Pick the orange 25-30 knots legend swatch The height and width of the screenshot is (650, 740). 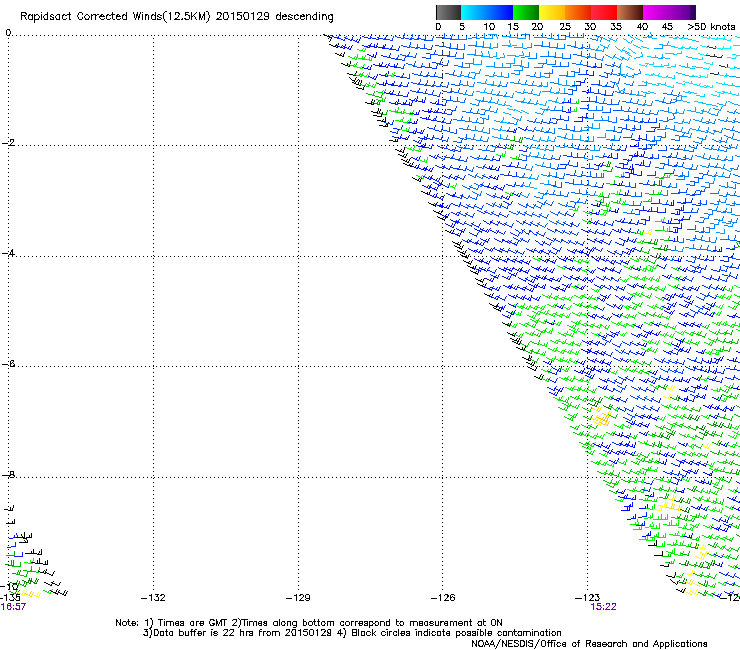click(578, 12)
